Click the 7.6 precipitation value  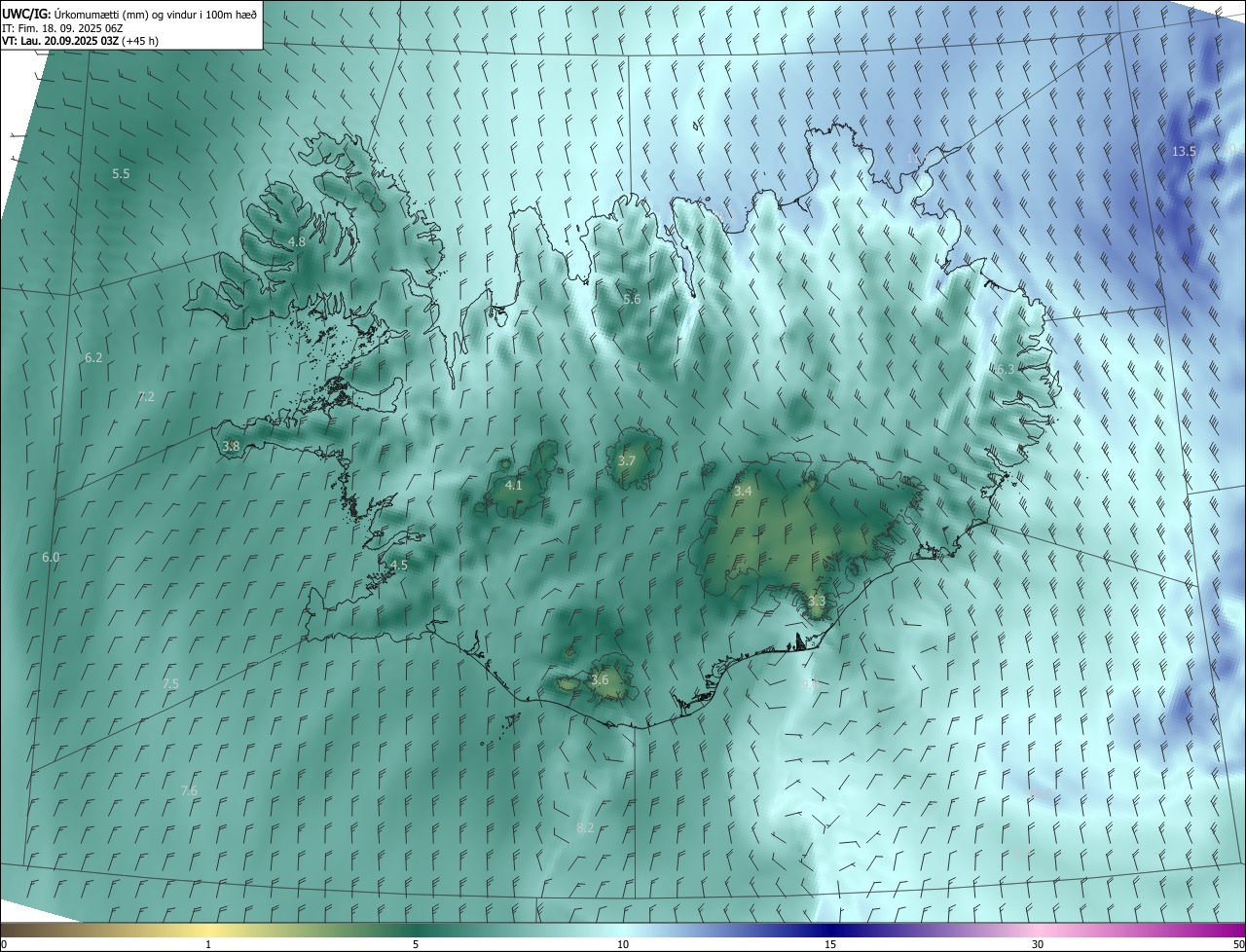pyautogui.click(x=189, y=791)
